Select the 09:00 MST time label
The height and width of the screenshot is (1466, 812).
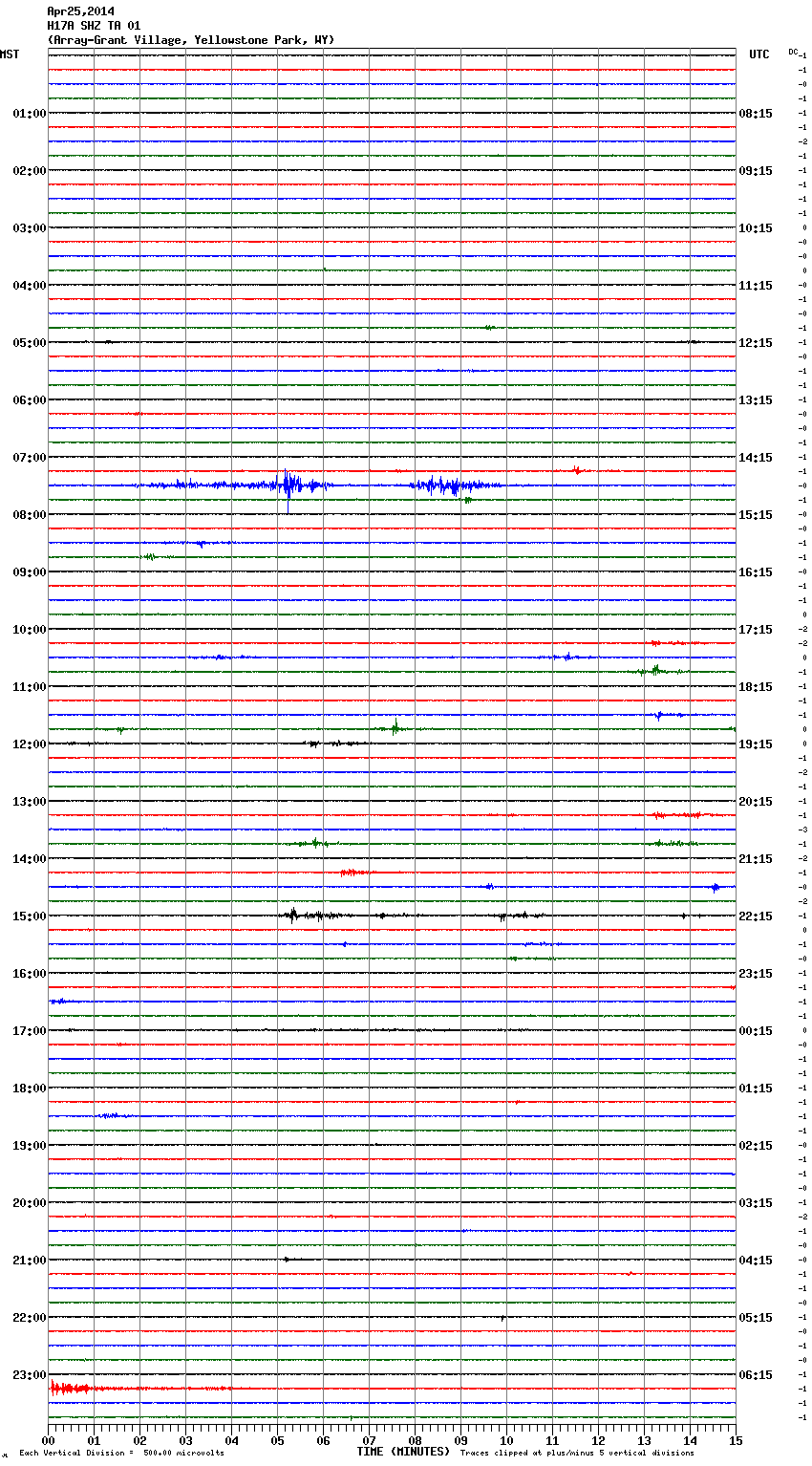click(29, 572)
